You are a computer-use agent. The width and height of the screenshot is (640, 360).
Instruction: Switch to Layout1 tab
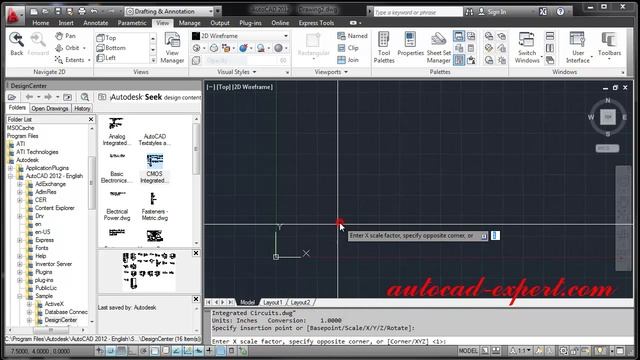tap(272, 302)
